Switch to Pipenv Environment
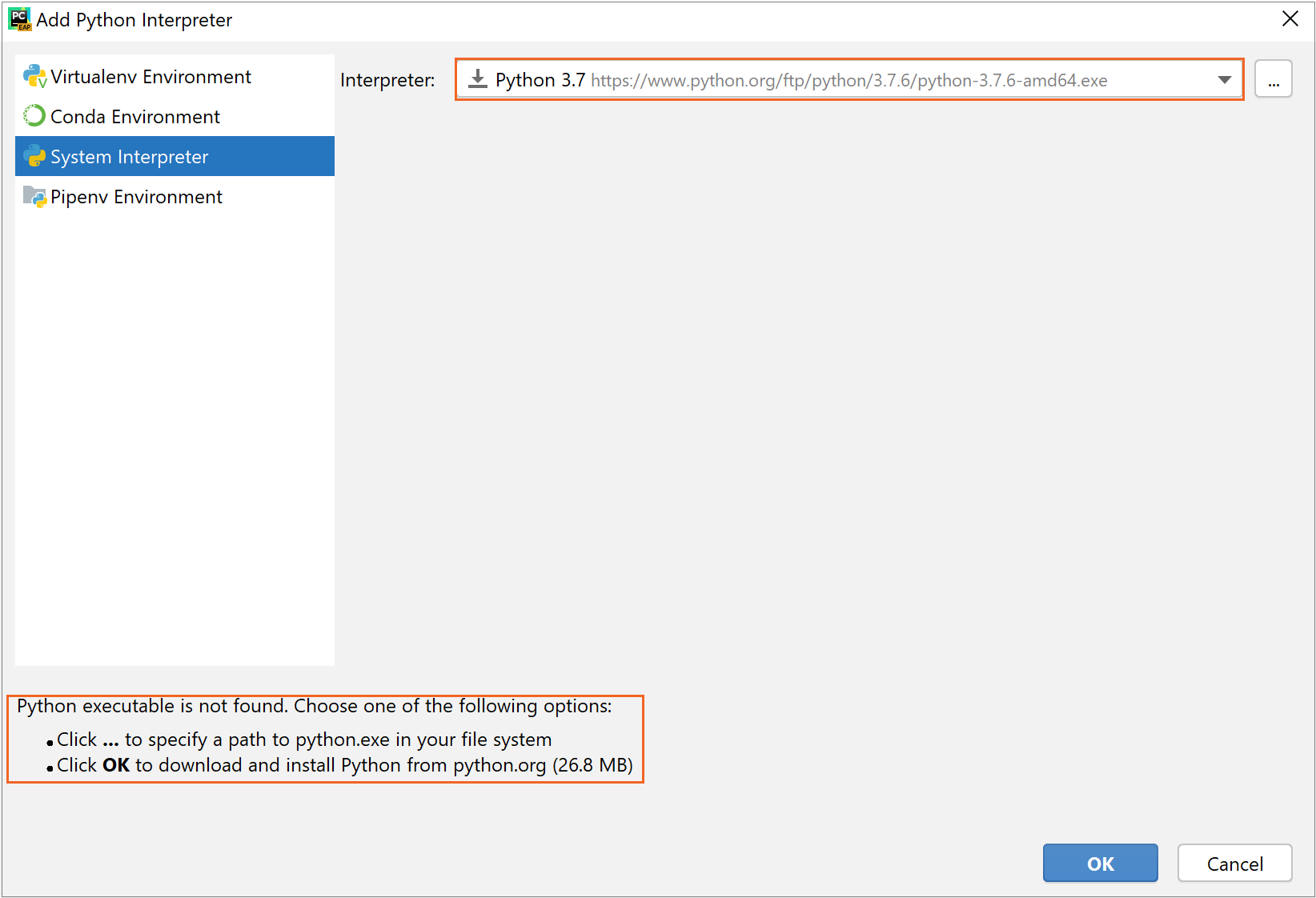Viewport: 1316px width, 898px height. click(x=136, y=196)
